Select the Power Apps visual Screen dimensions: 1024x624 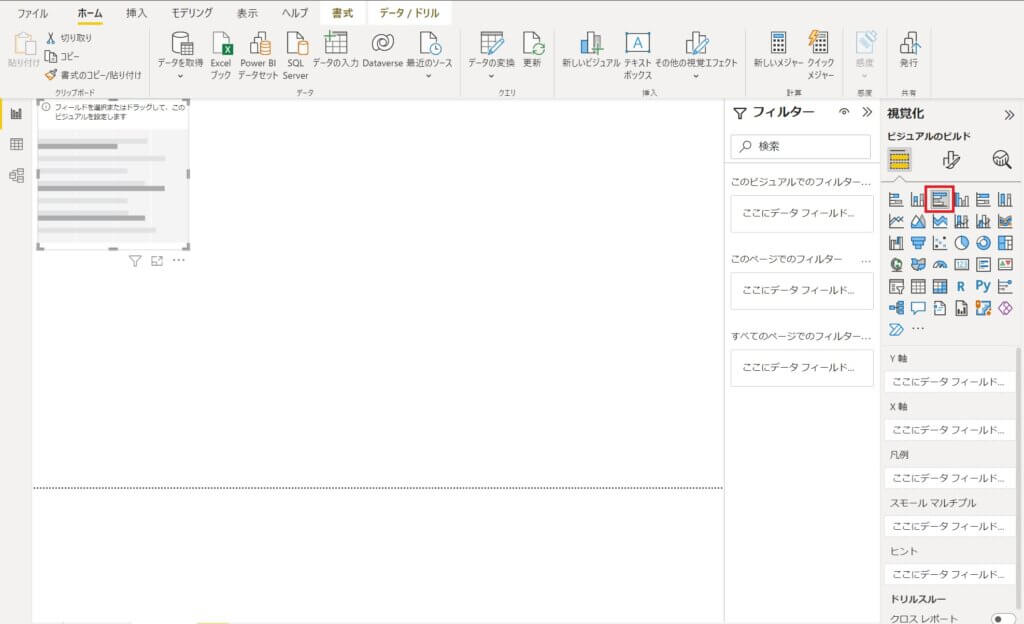coord(1005,307)
